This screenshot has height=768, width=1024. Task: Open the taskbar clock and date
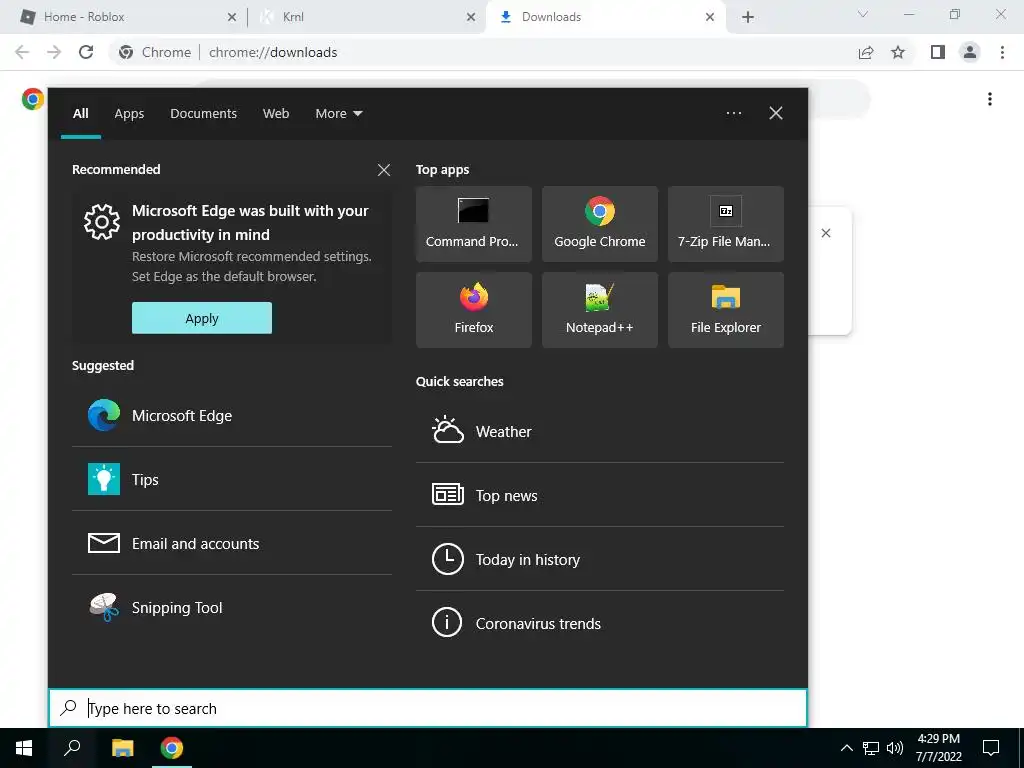coord(938,748)
